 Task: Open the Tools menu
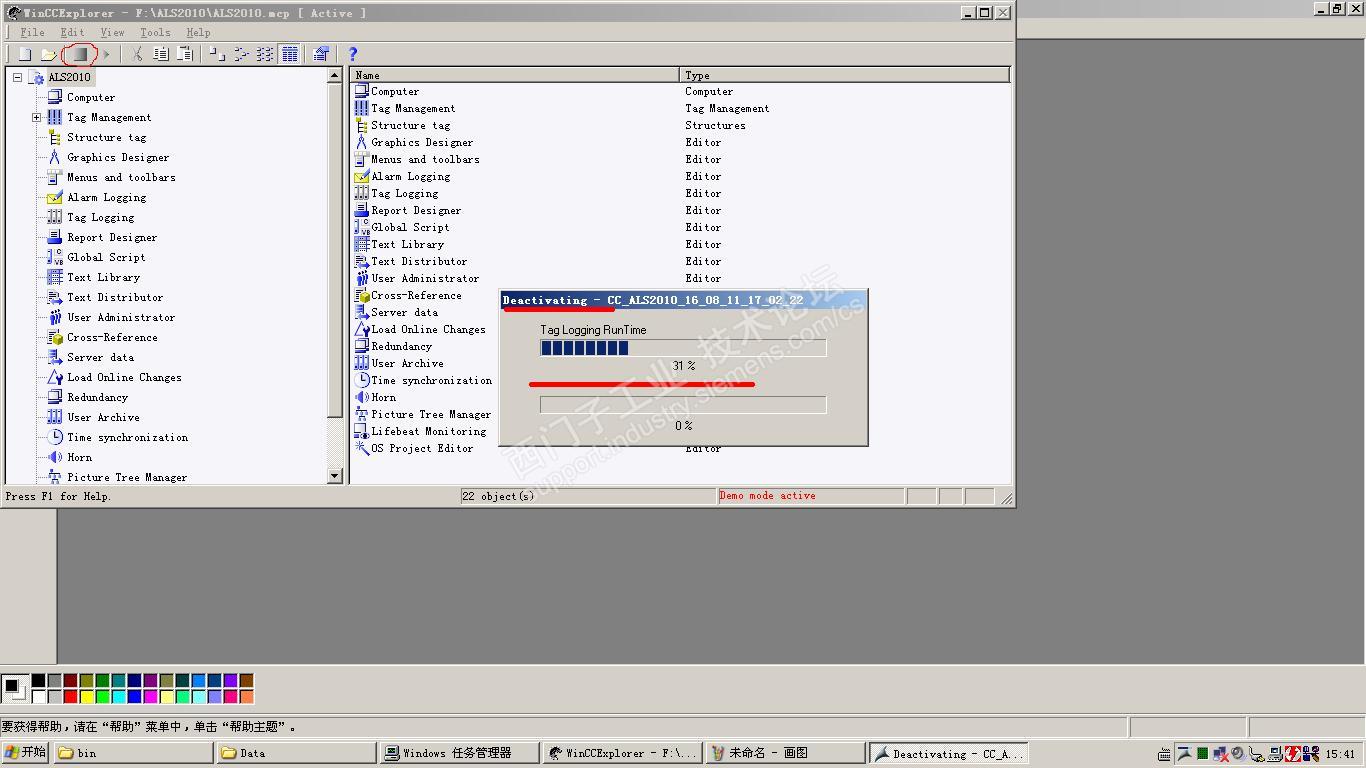pyautogui.click(x=155, y=32)
